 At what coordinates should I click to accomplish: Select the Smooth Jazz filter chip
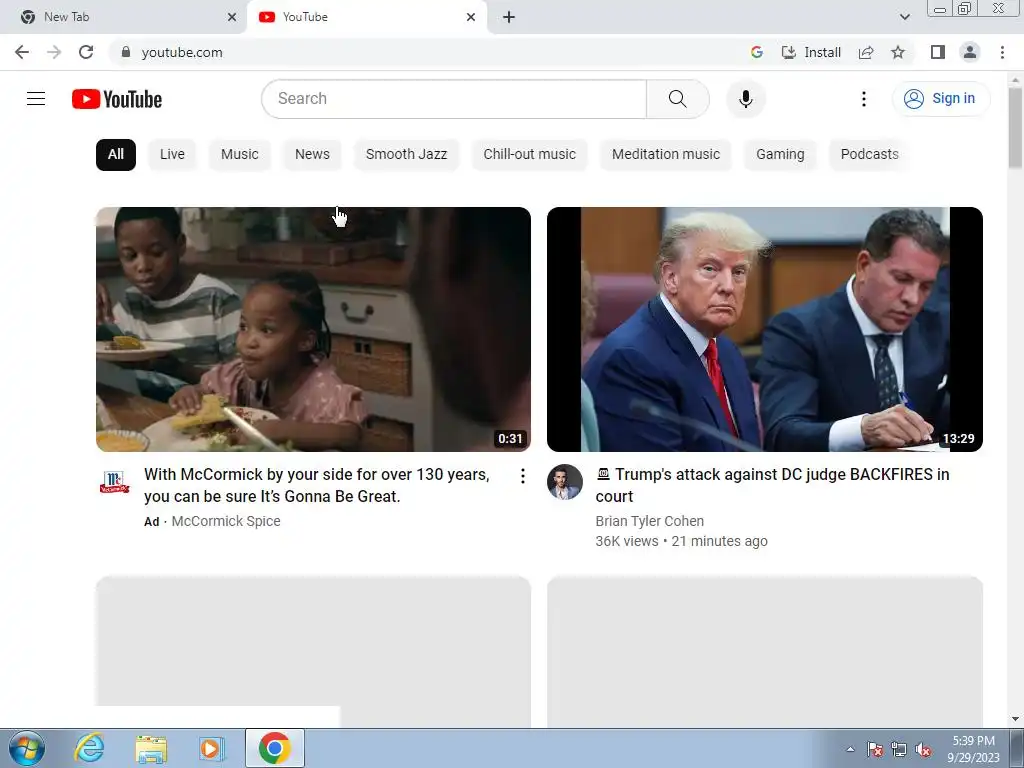point(406,154)
